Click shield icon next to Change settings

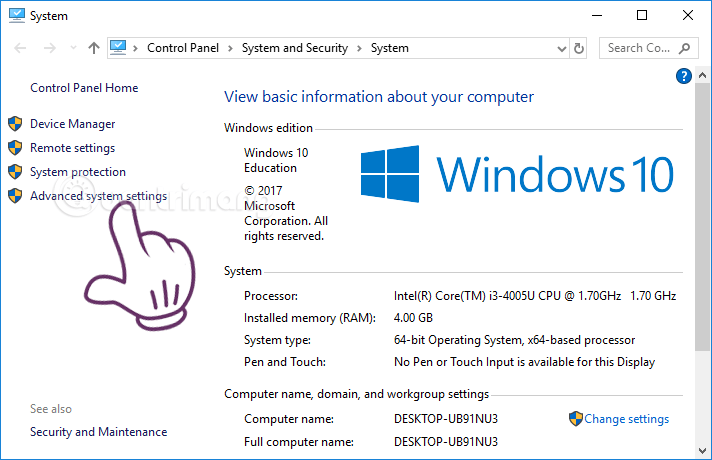576,419
